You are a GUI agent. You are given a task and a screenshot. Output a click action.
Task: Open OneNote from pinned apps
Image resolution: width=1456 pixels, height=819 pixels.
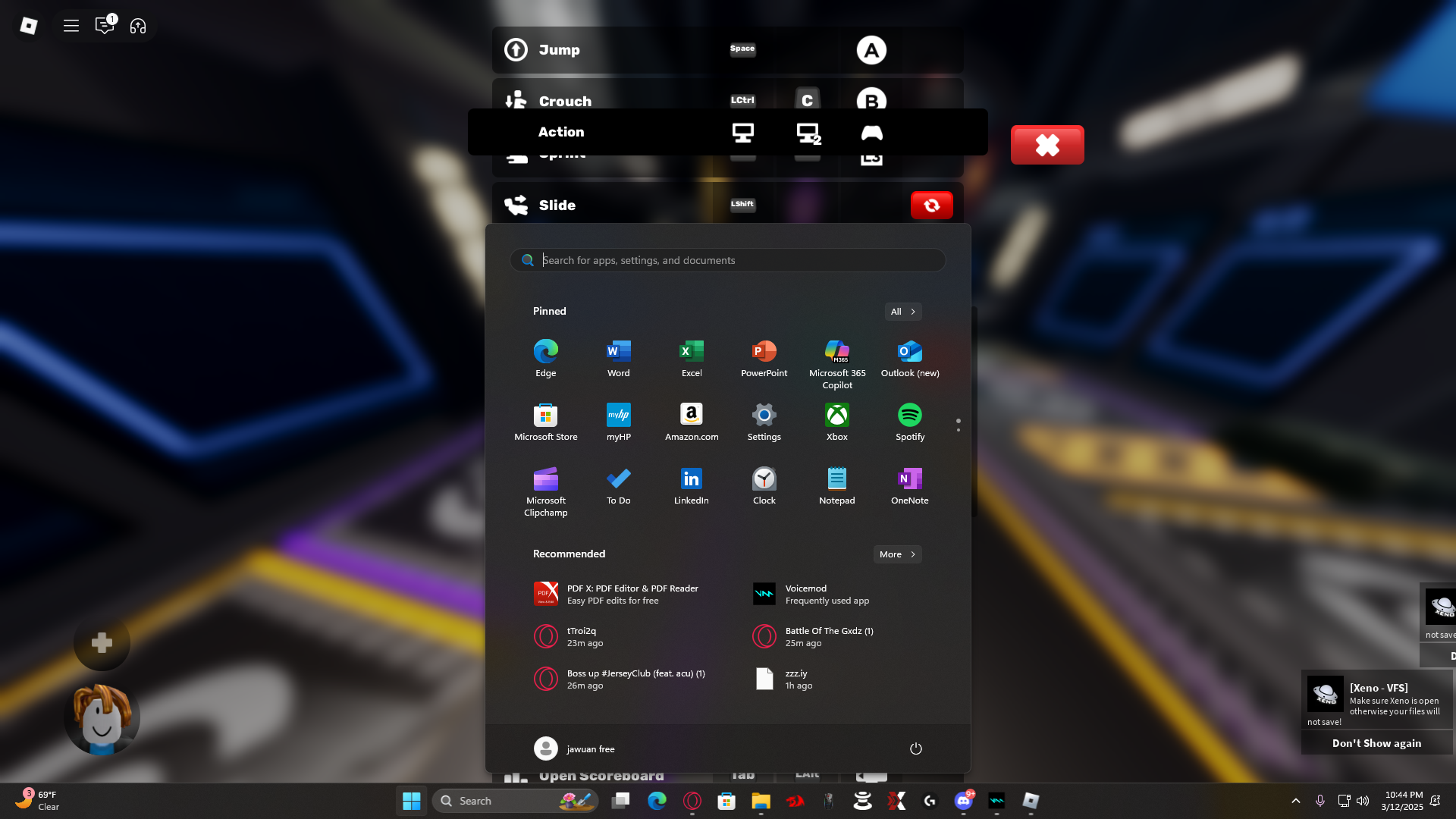pos(910,485)
